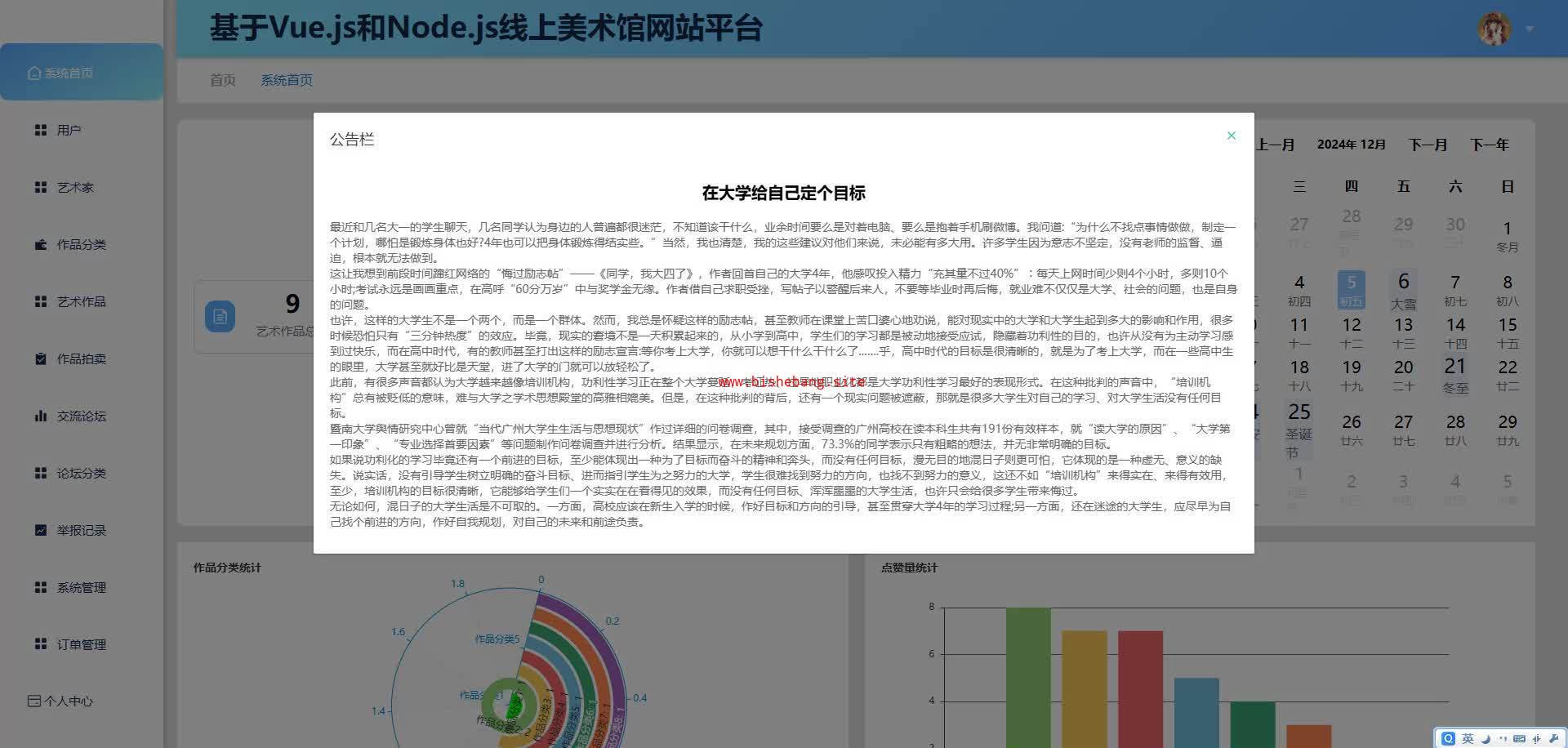Click the blue document icon on the stats card
The image size is (1568, 748).
pos(220,316)
